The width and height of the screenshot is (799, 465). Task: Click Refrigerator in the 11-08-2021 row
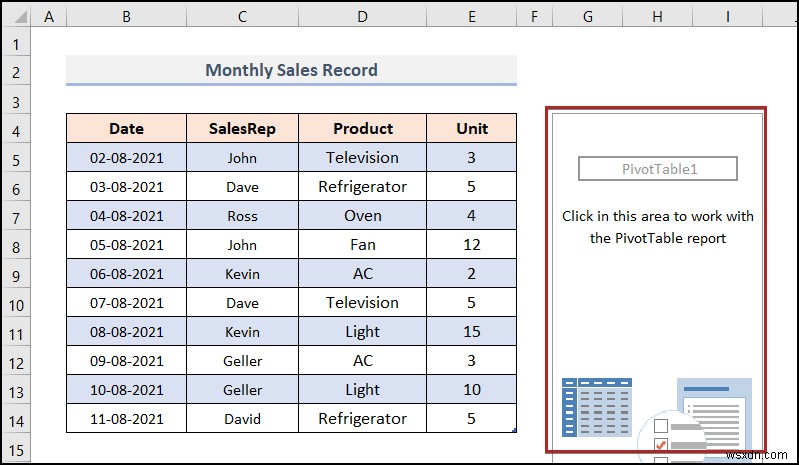(x=362, y=419)
